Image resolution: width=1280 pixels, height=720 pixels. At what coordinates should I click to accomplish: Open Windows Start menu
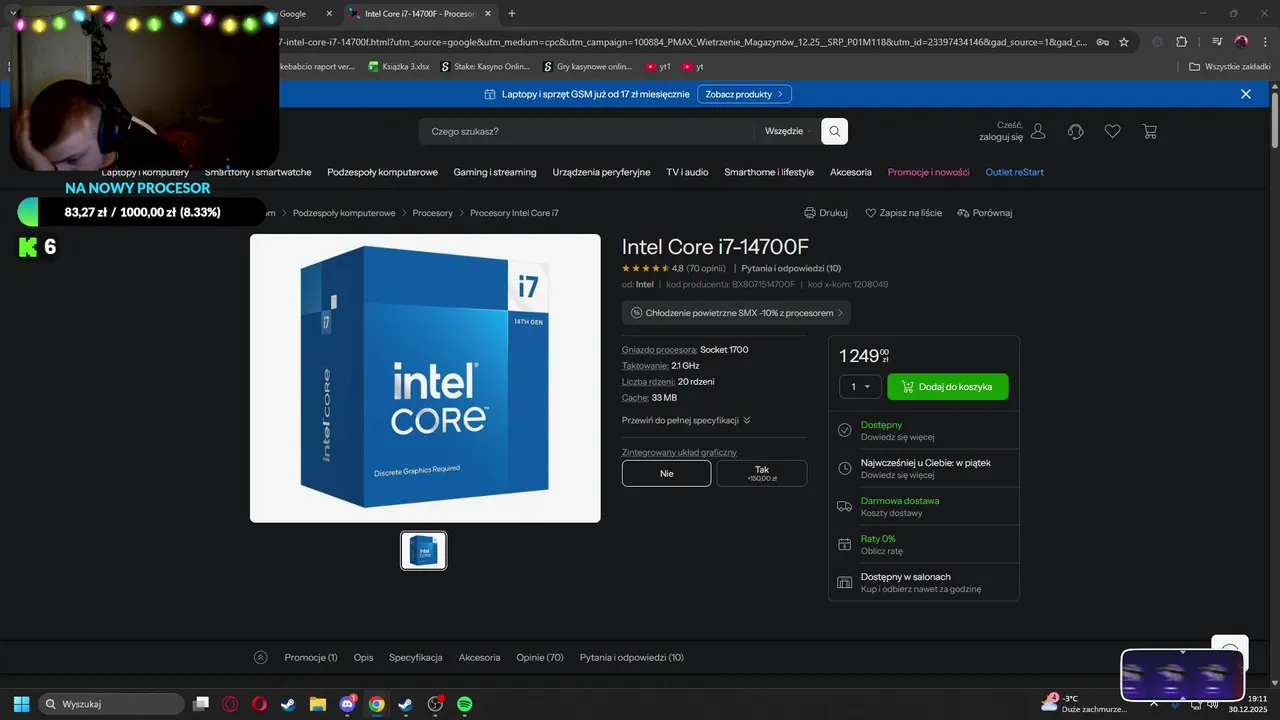pos(21,704)
